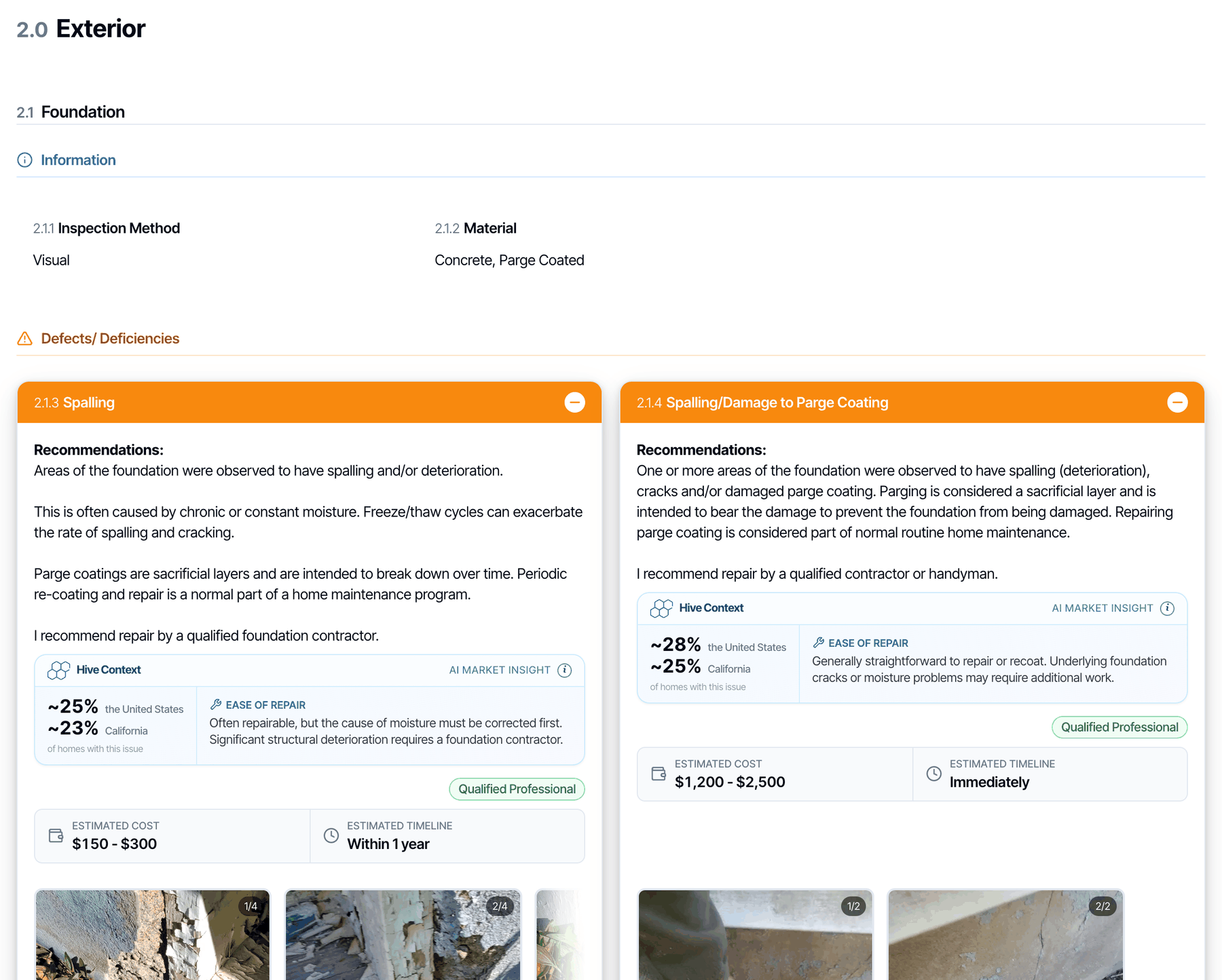Screen dimensions: 1222x980
Task: Click the ~25% United States statistic
Action: click(115, 707)
